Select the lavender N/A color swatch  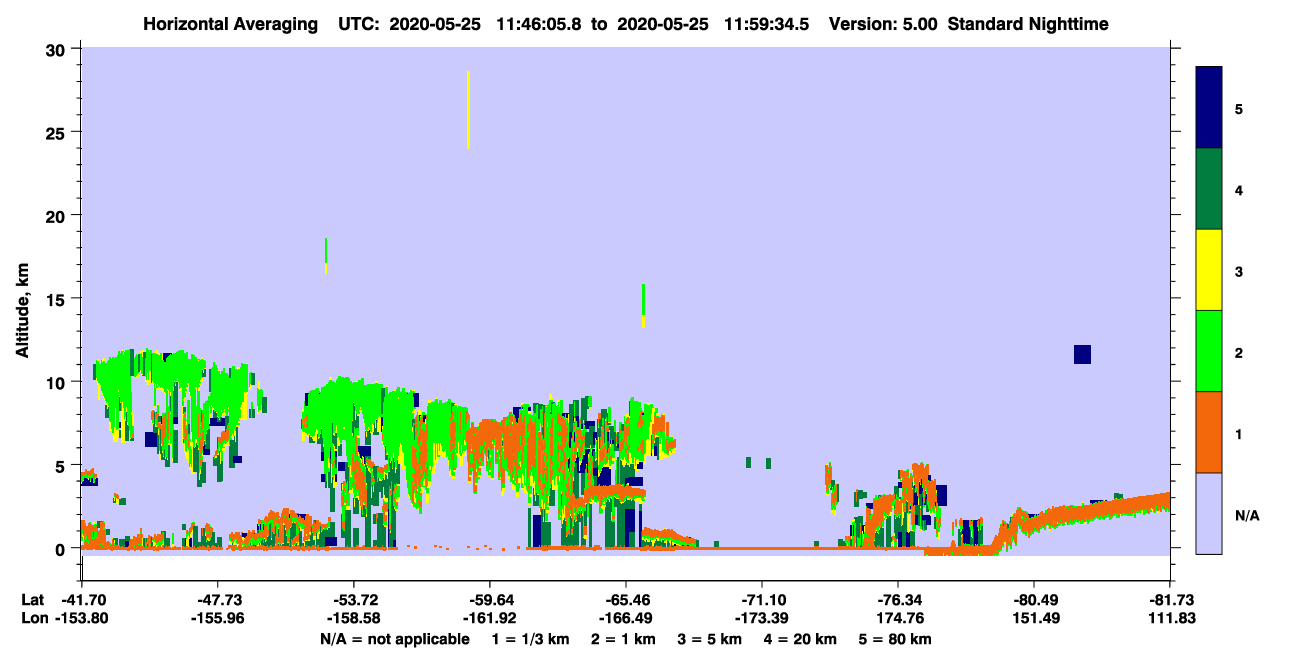(1209, 513)
